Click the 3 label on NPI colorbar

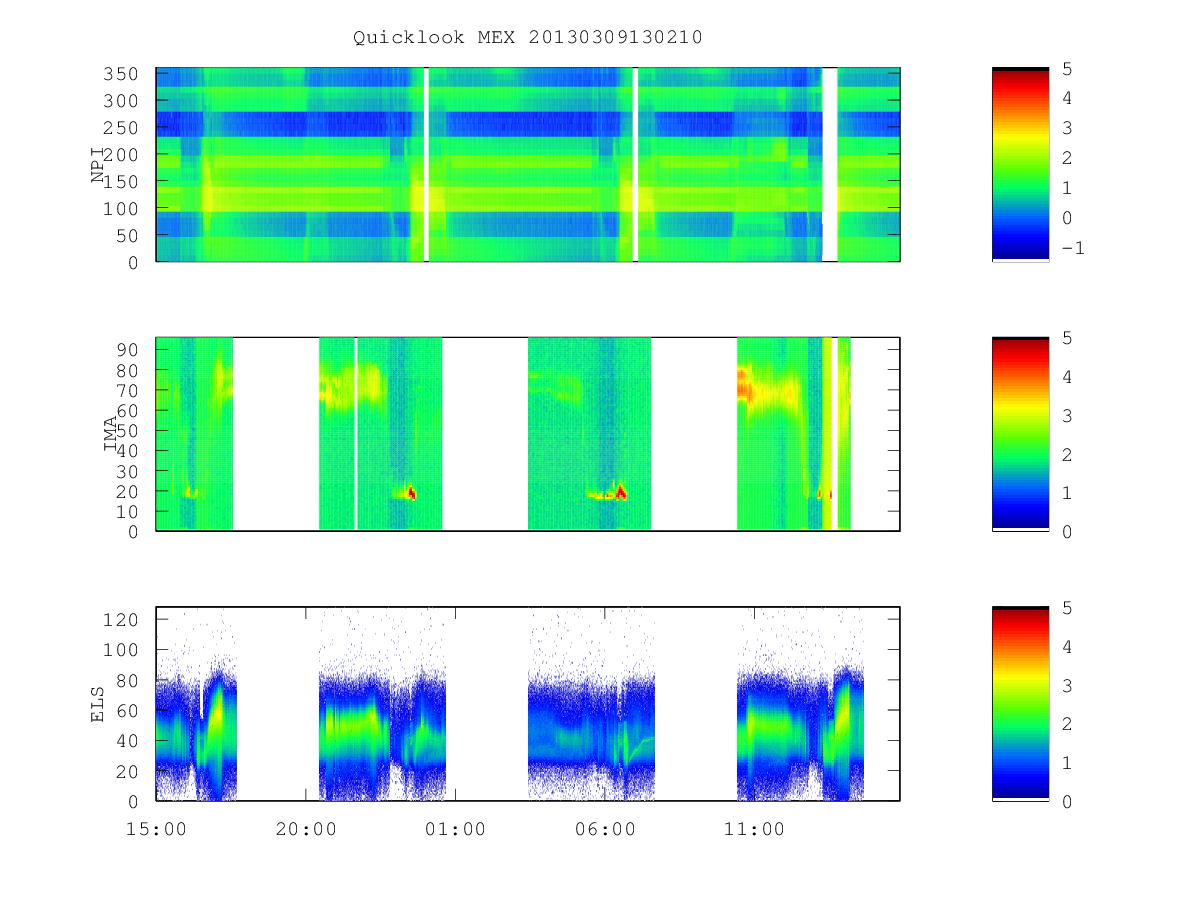click(x=1065, y=128)
